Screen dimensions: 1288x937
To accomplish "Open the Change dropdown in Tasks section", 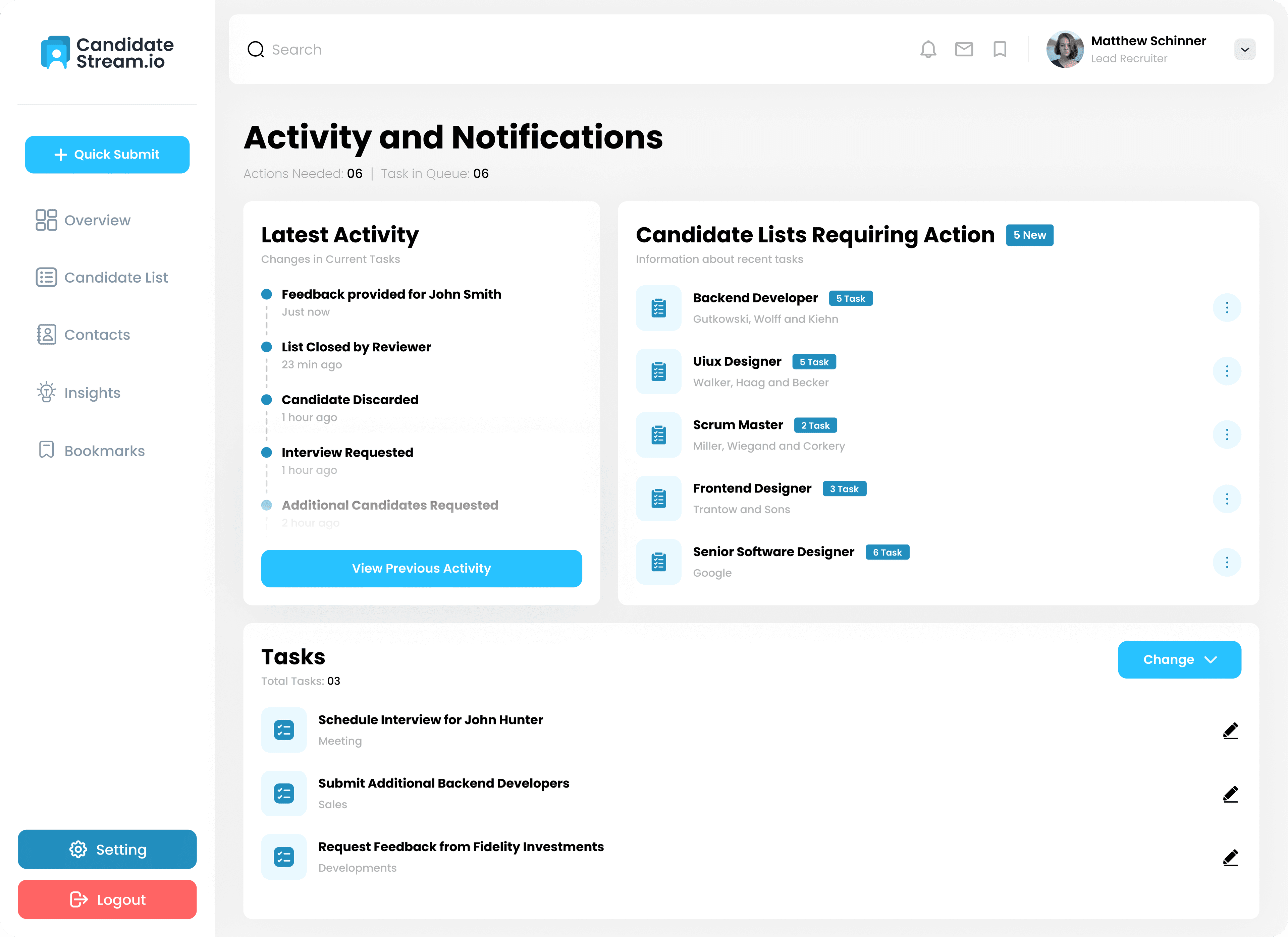I will tap(1180, 659).
